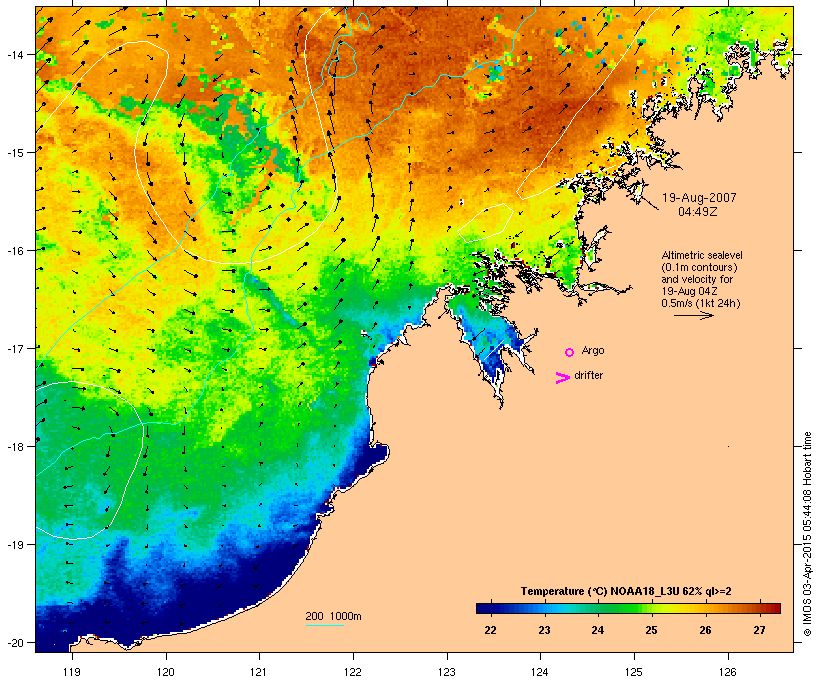Click longitude axis label 121
This screenshot has width=820, height=680.
(259, 672)
